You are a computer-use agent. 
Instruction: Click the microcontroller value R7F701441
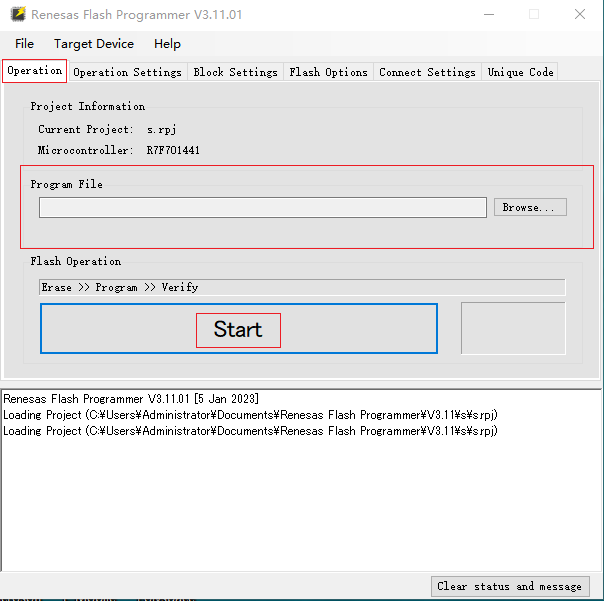pyautogui.click(x=173, y=150)
